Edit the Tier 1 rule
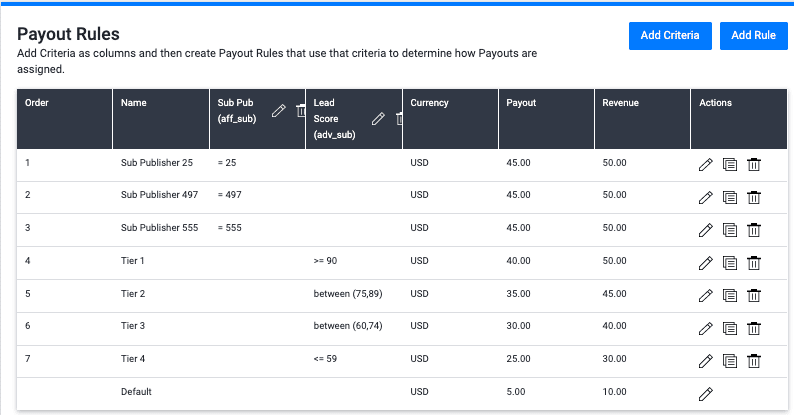 tap(705, 263)
